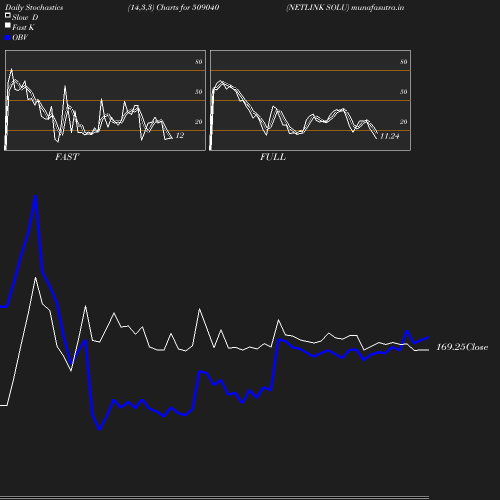Viewport: 500px width, 500px height.
Task: Click the '20' axis label in FULL chart
Action: coord(404,122)
